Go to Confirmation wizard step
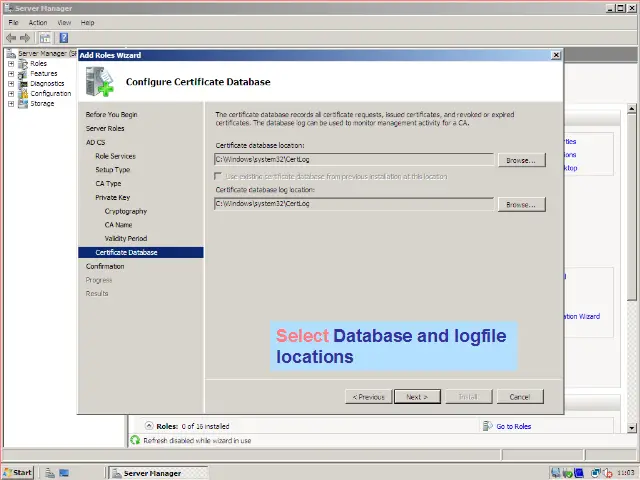 pyautogui.click(x=105, y=266)
